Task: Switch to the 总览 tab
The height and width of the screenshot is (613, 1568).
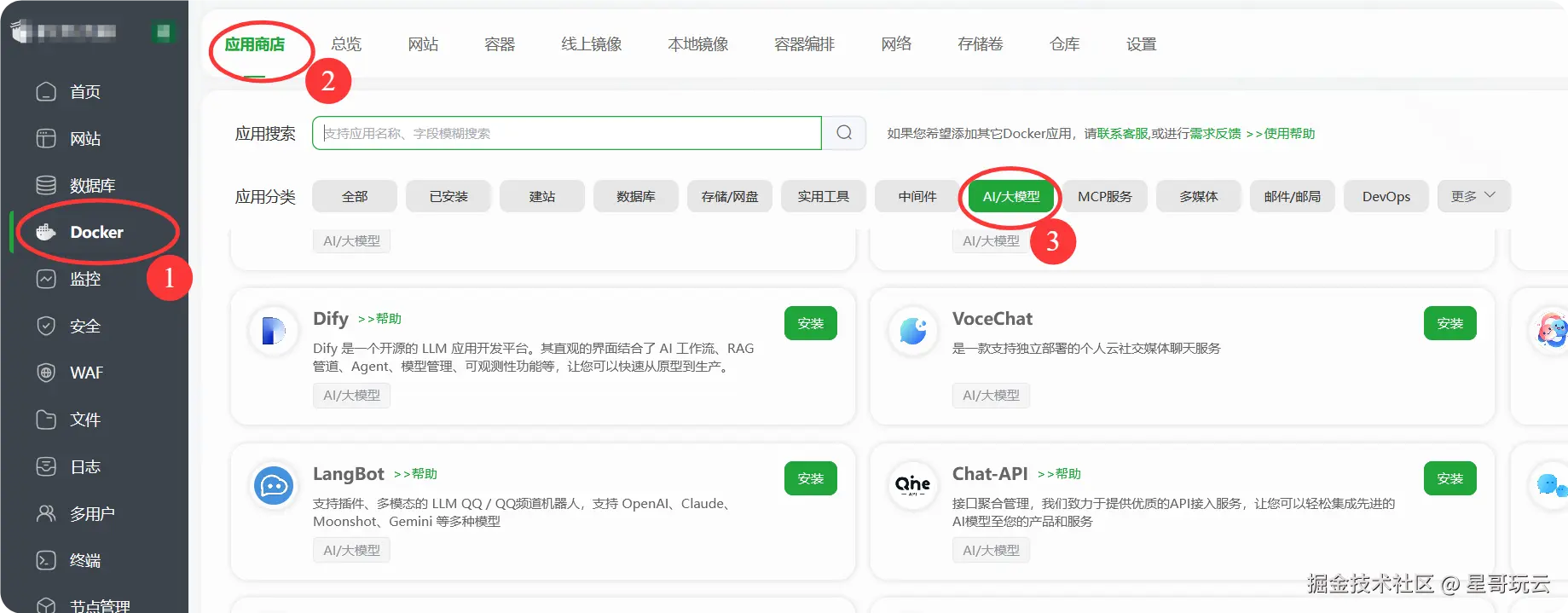Action: (346, 44)
